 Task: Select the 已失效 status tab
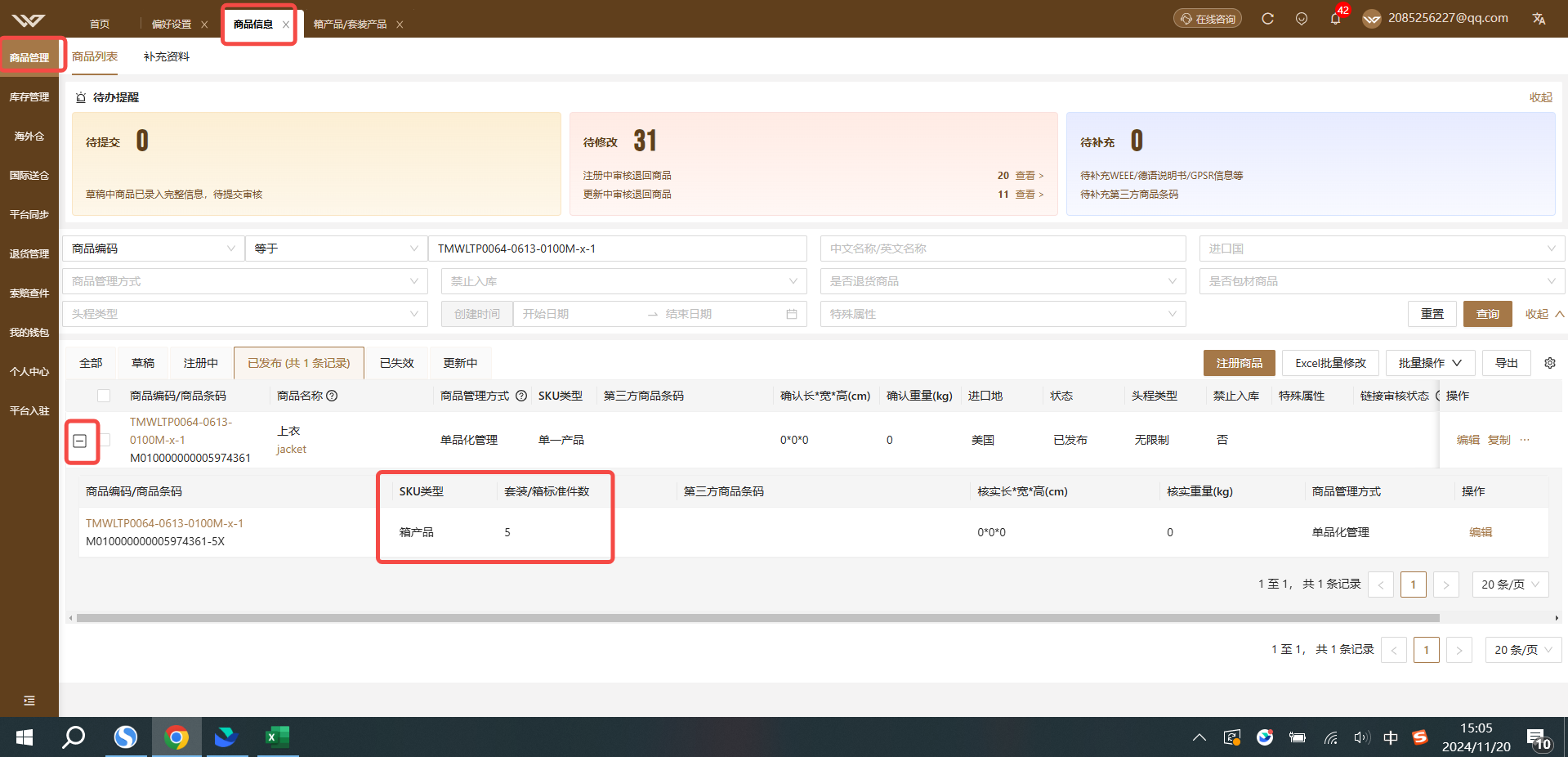click(397, 363)
